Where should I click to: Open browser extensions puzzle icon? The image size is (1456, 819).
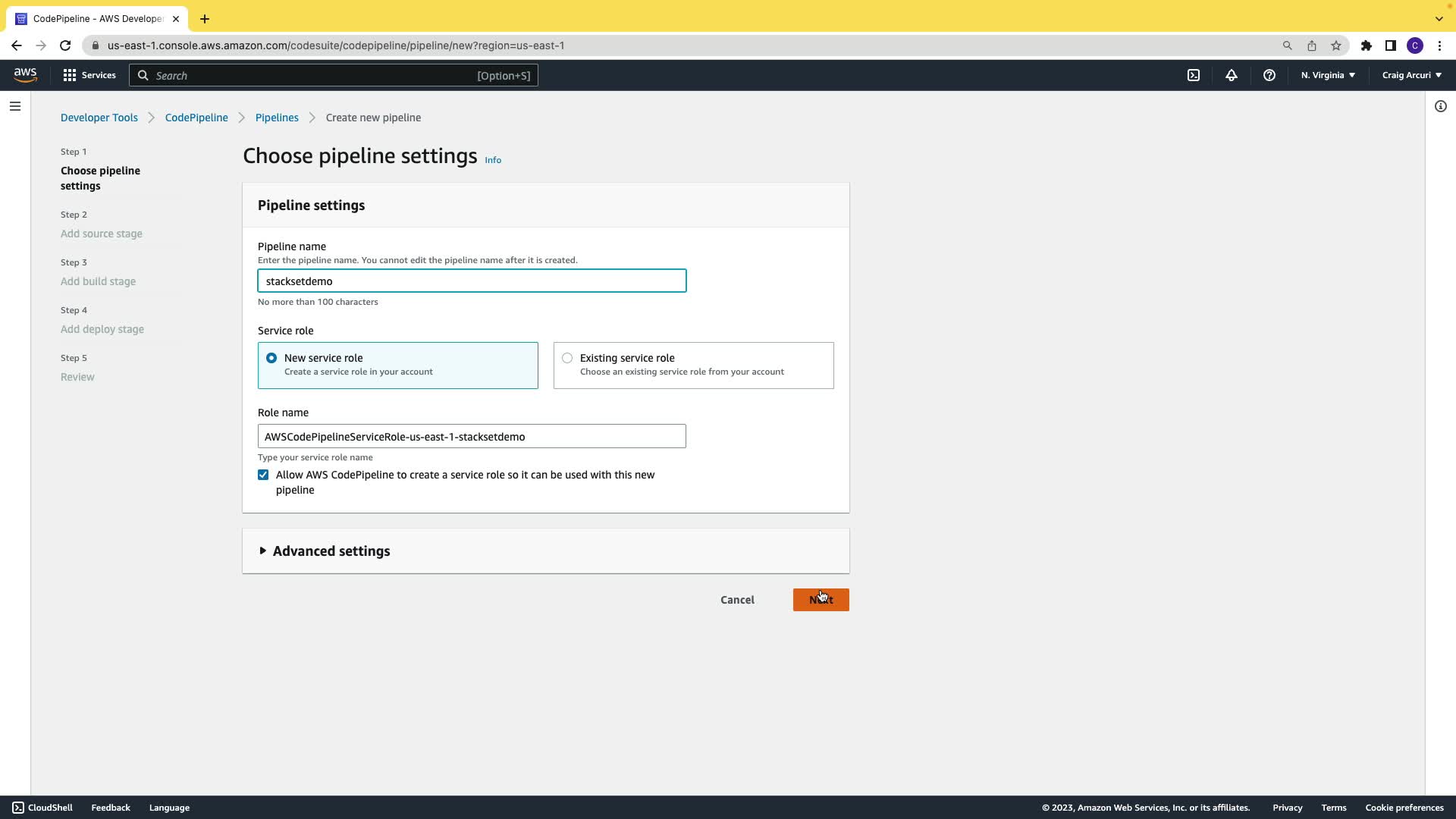tap(1366, 45)
